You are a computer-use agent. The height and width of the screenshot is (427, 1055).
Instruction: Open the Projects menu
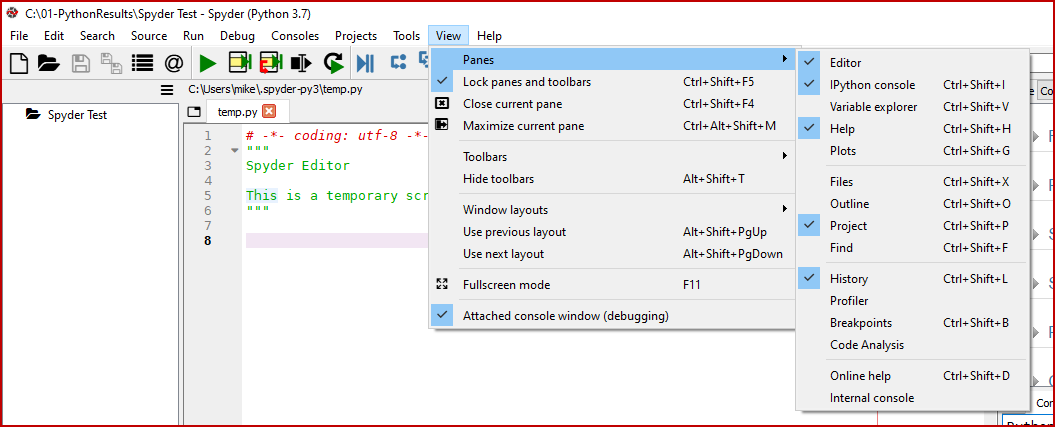tap(356, 36)
